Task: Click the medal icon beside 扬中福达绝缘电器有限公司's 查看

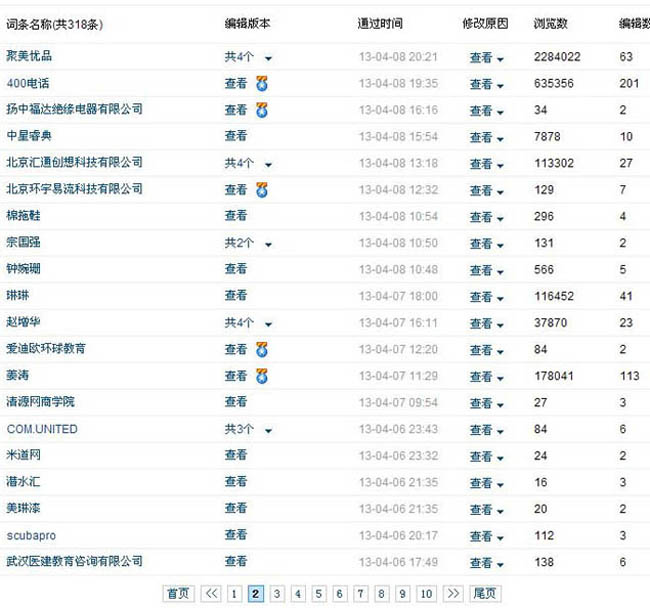Action: [x=262, y=110]
